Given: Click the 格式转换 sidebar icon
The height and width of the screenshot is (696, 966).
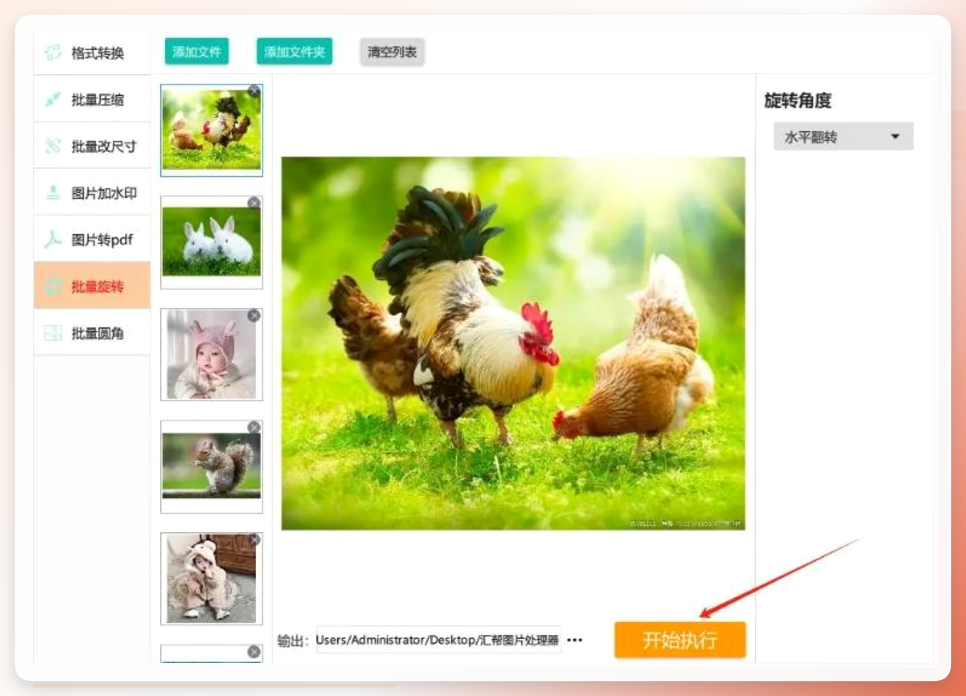Looking at the screenshot, I should pos(53,52).
